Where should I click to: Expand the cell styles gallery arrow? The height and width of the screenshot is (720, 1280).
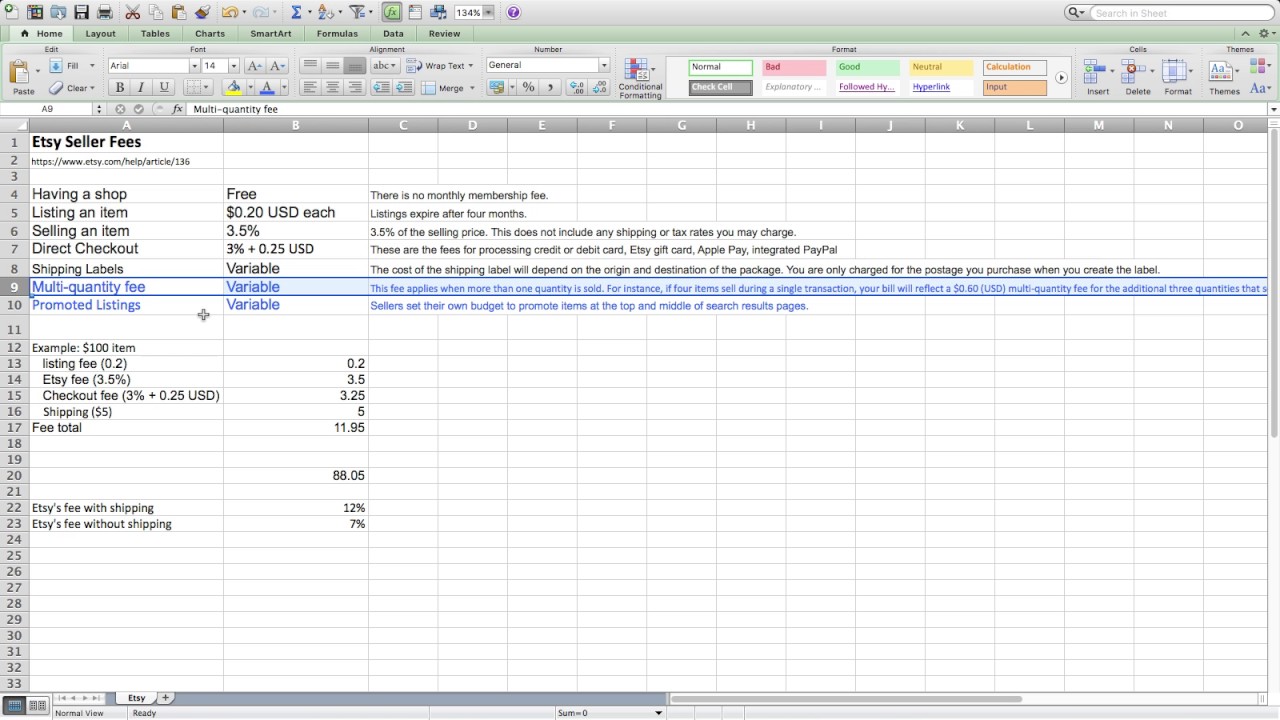pyautogui.click(x=1061, y=77)
